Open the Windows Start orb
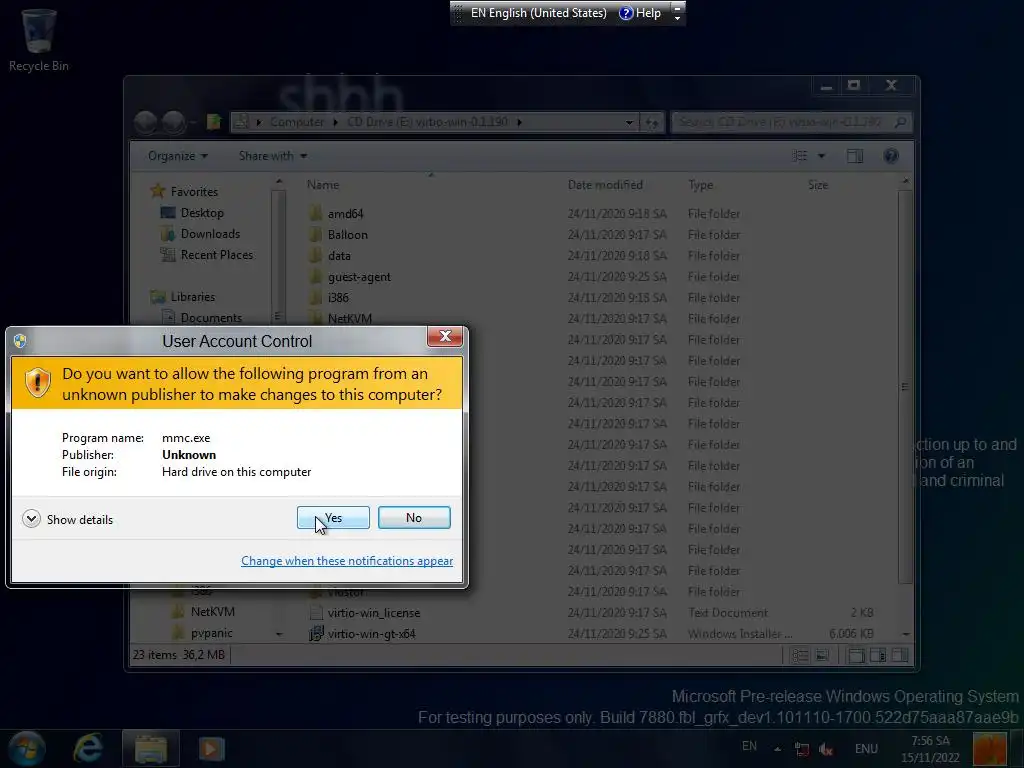This screenshot has width=1024, height=768. click(27, 748)
